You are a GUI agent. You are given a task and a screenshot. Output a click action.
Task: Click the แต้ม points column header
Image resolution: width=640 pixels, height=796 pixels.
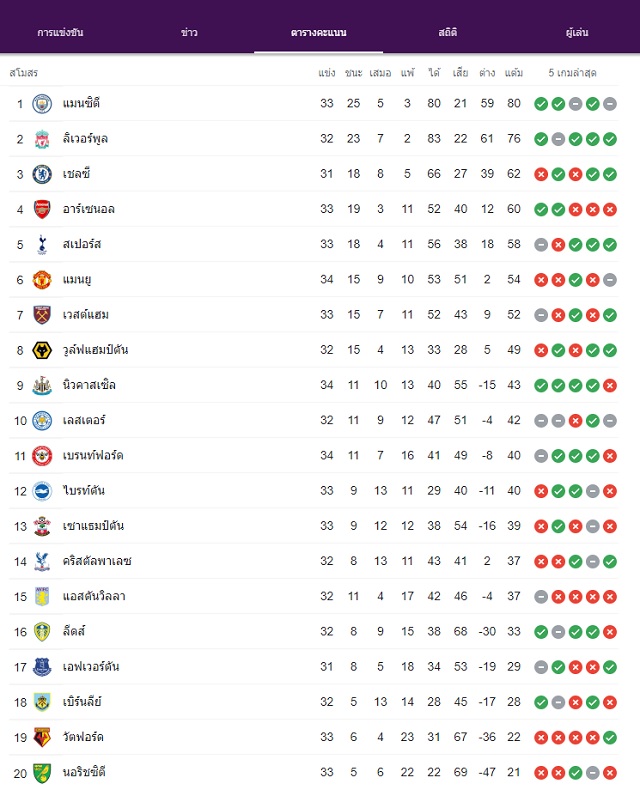point(514,73)
